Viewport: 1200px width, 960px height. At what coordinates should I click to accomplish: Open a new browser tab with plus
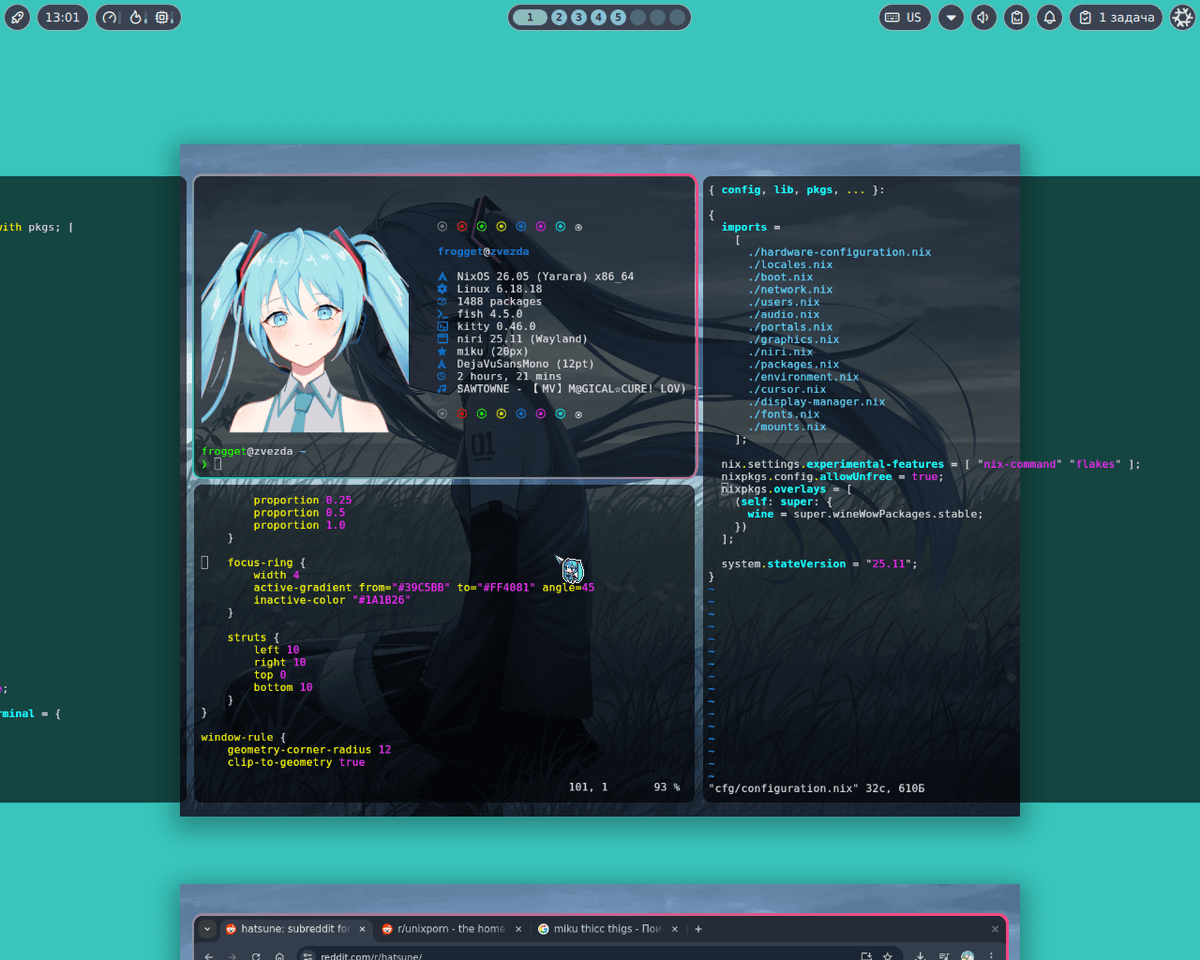[x=698, y=929]
